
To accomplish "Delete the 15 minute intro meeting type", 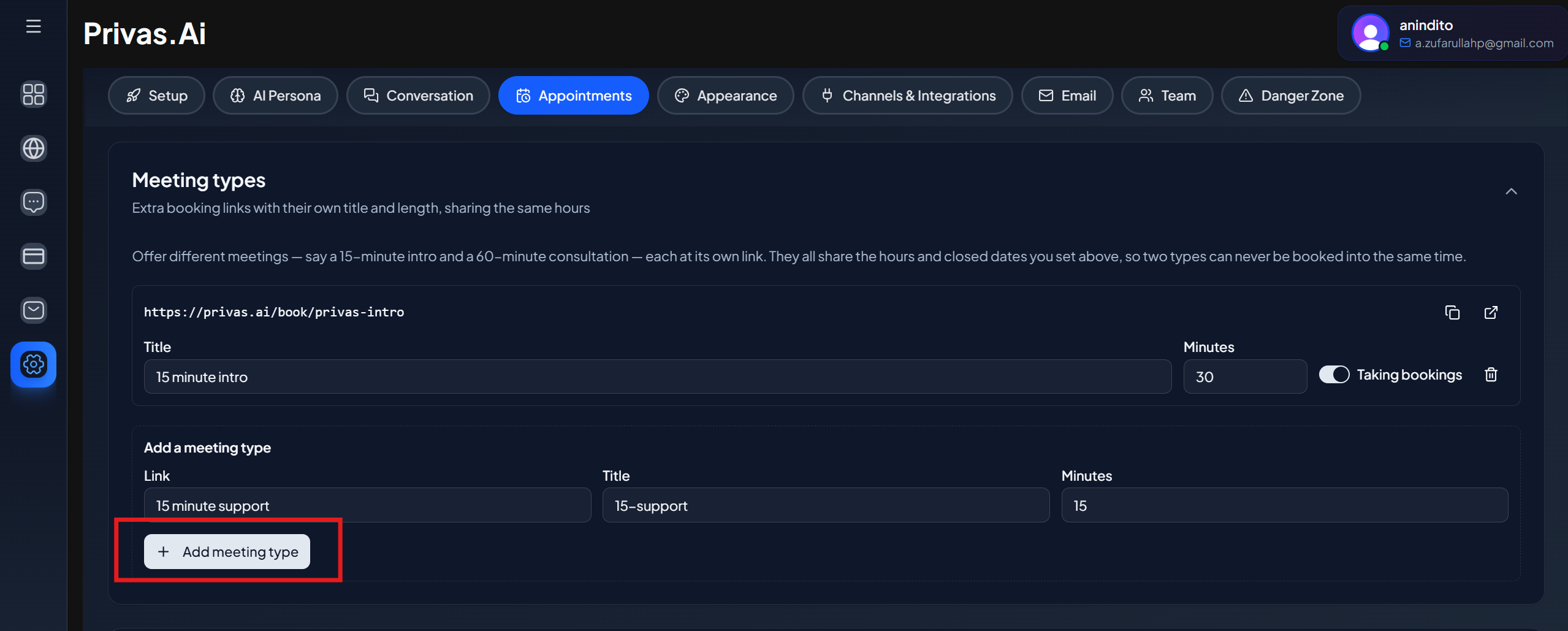I will click(x=1491, y=375).
